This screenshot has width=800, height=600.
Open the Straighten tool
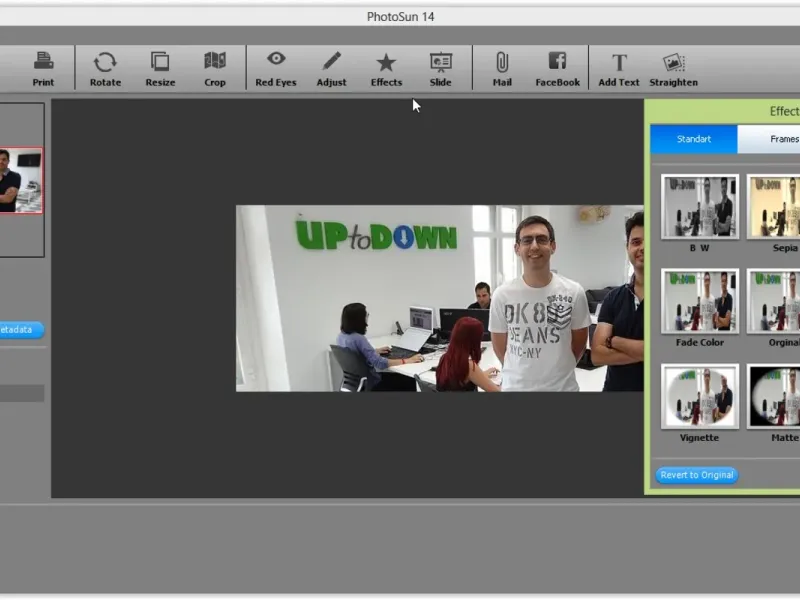pyautogui.click(x=673, y=67)
